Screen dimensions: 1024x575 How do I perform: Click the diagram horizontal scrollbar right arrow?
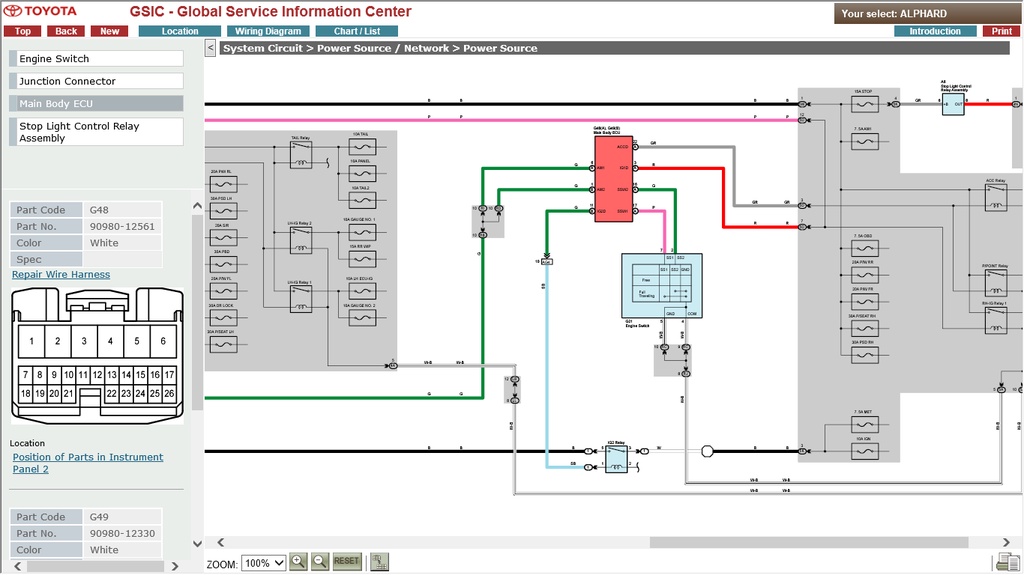point(1006,542)
